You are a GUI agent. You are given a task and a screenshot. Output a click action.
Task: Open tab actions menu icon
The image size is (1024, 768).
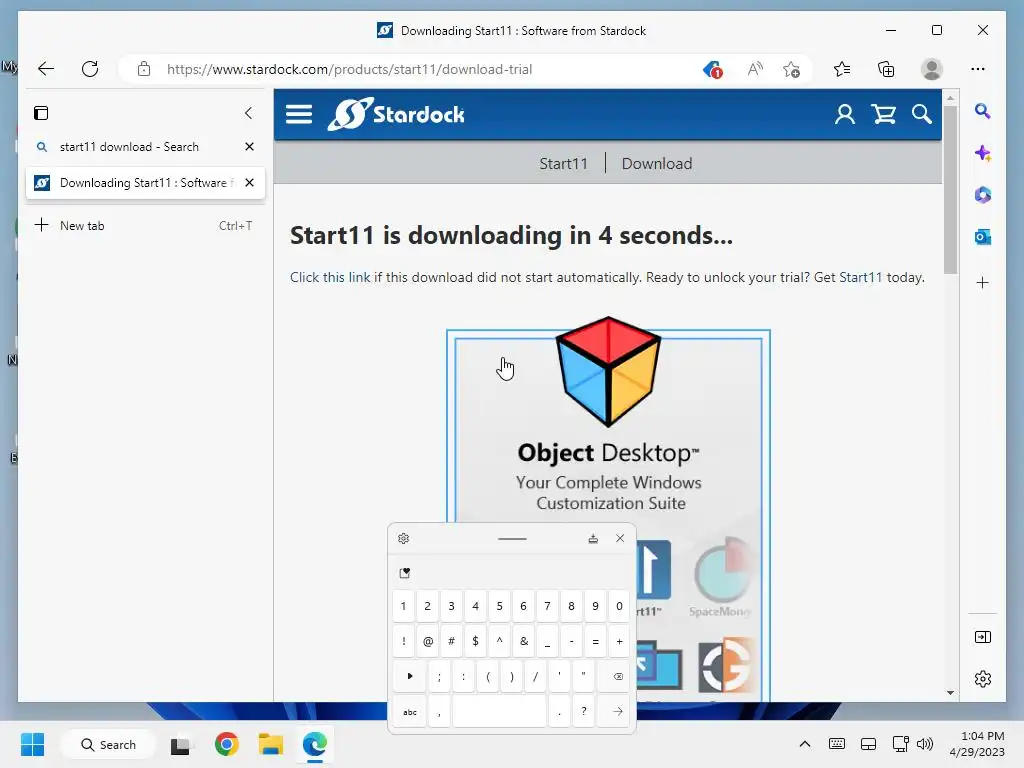(x=41, y=113)
